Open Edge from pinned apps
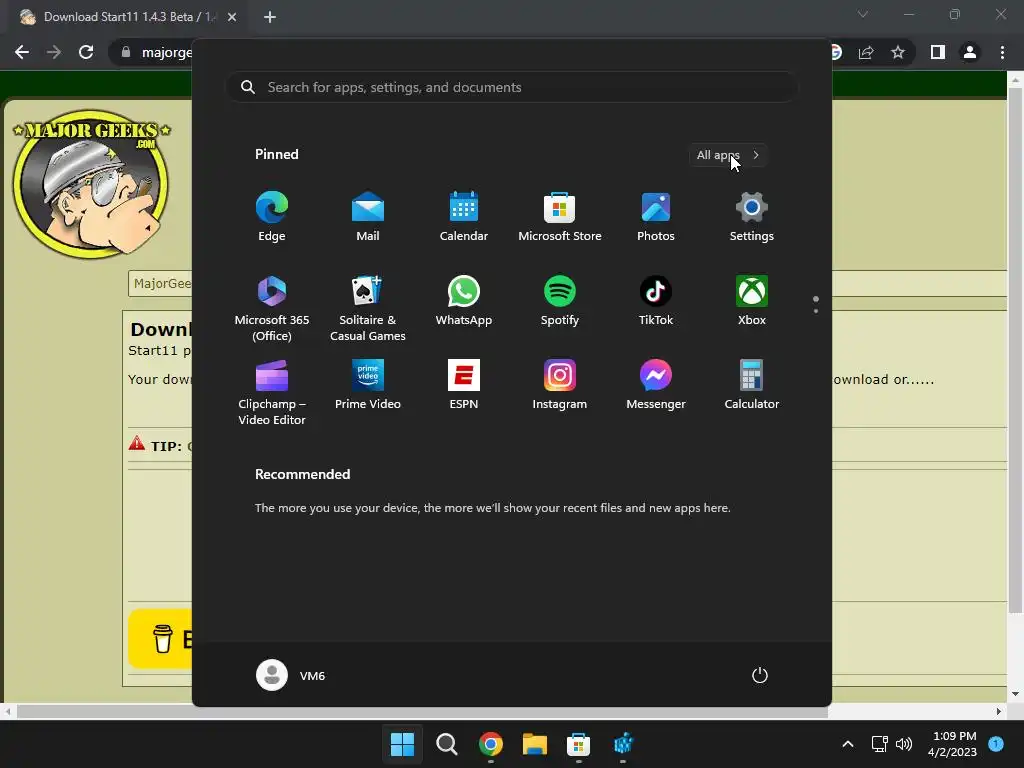This screenshot has width=1024, height=768. [272, 217]
